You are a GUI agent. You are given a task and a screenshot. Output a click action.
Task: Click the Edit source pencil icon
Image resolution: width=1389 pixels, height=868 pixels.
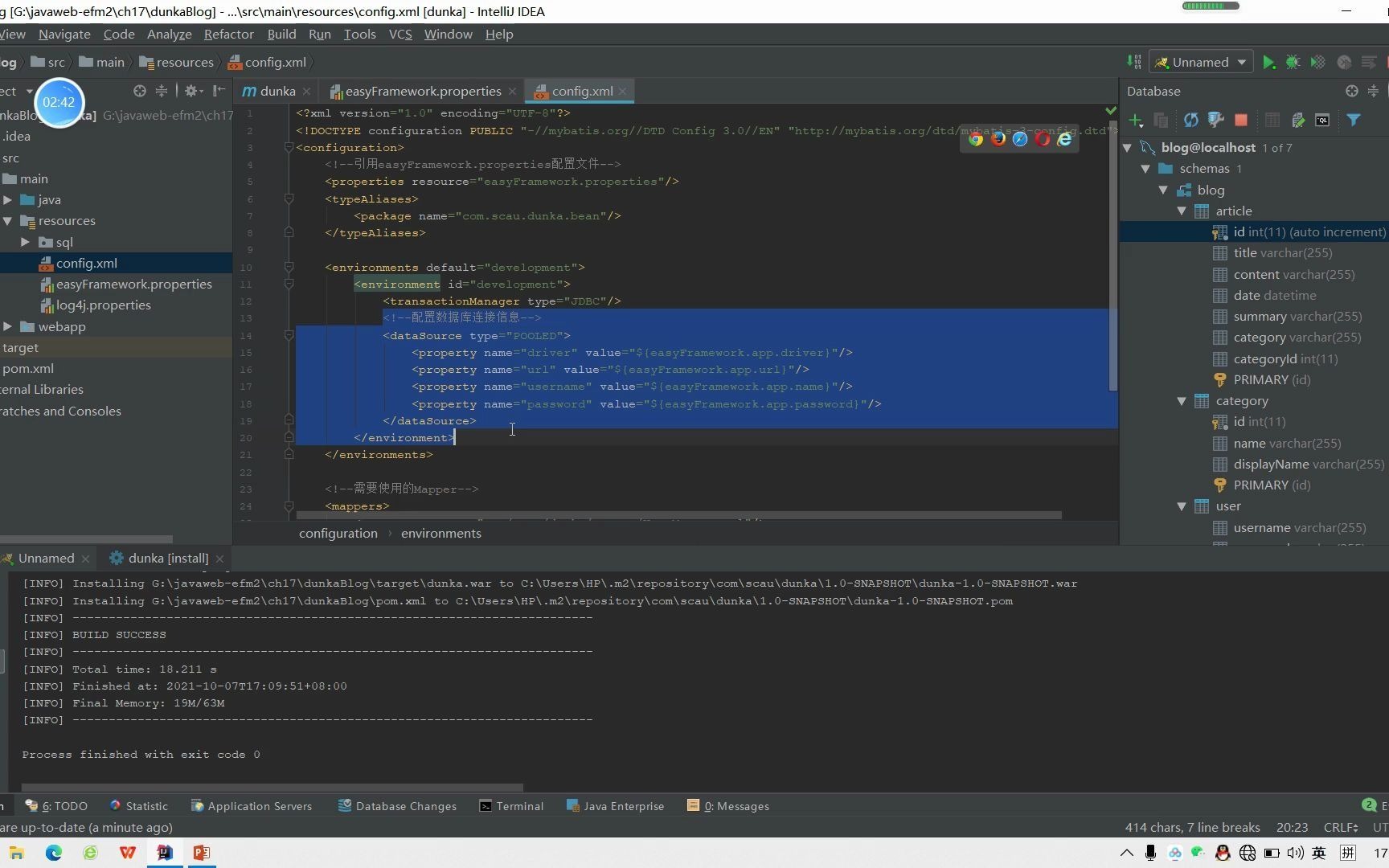tap(1297, 121)
